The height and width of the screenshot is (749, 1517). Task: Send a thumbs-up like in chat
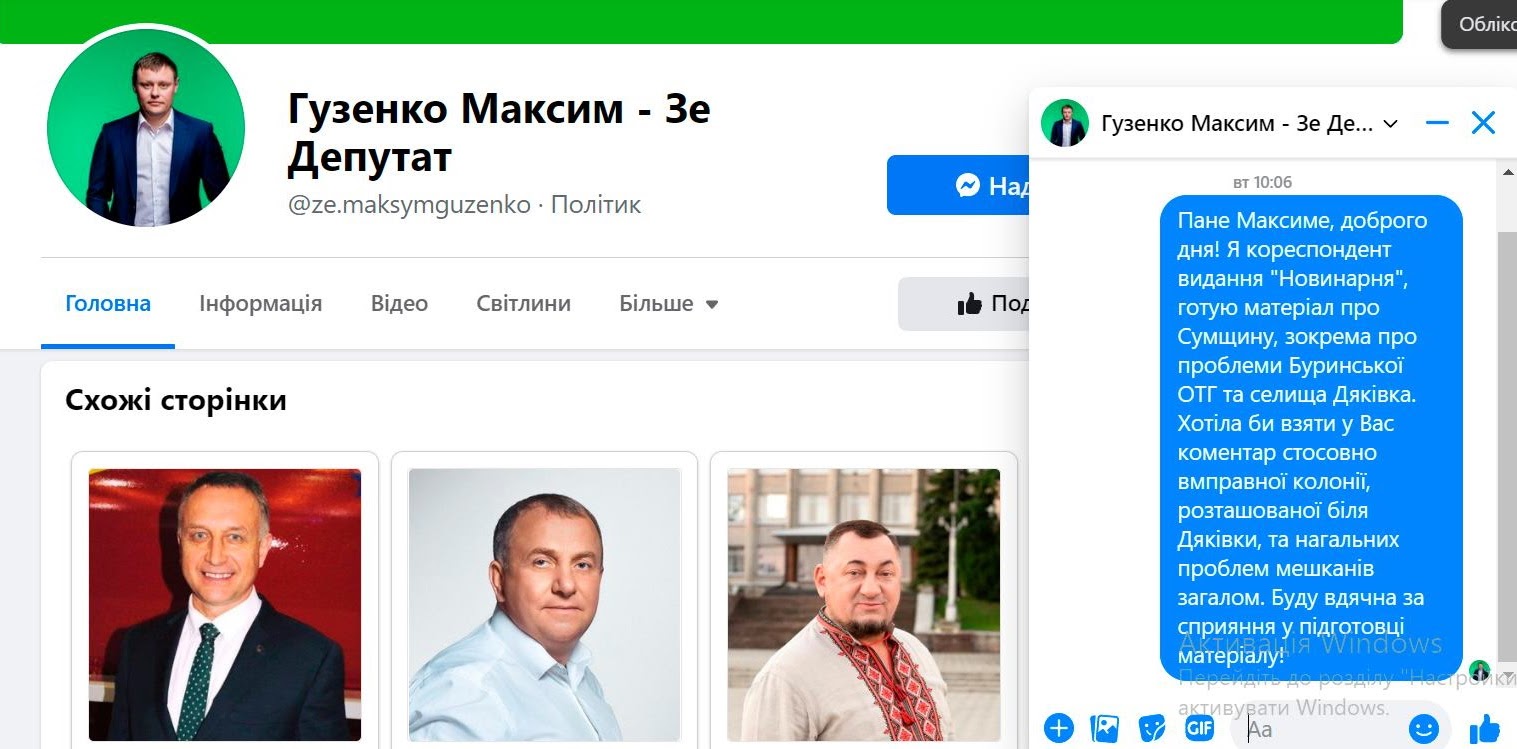coord(1485,727)
